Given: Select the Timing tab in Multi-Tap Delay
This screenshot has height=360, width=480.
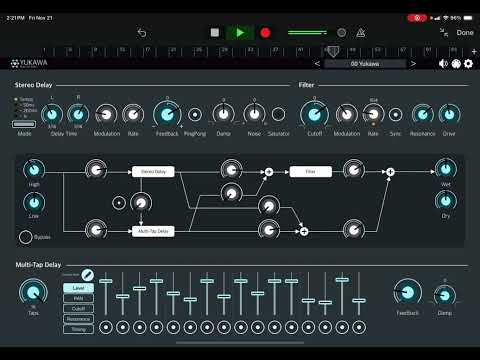Looking at the screenshot, I should coord(78,329).
